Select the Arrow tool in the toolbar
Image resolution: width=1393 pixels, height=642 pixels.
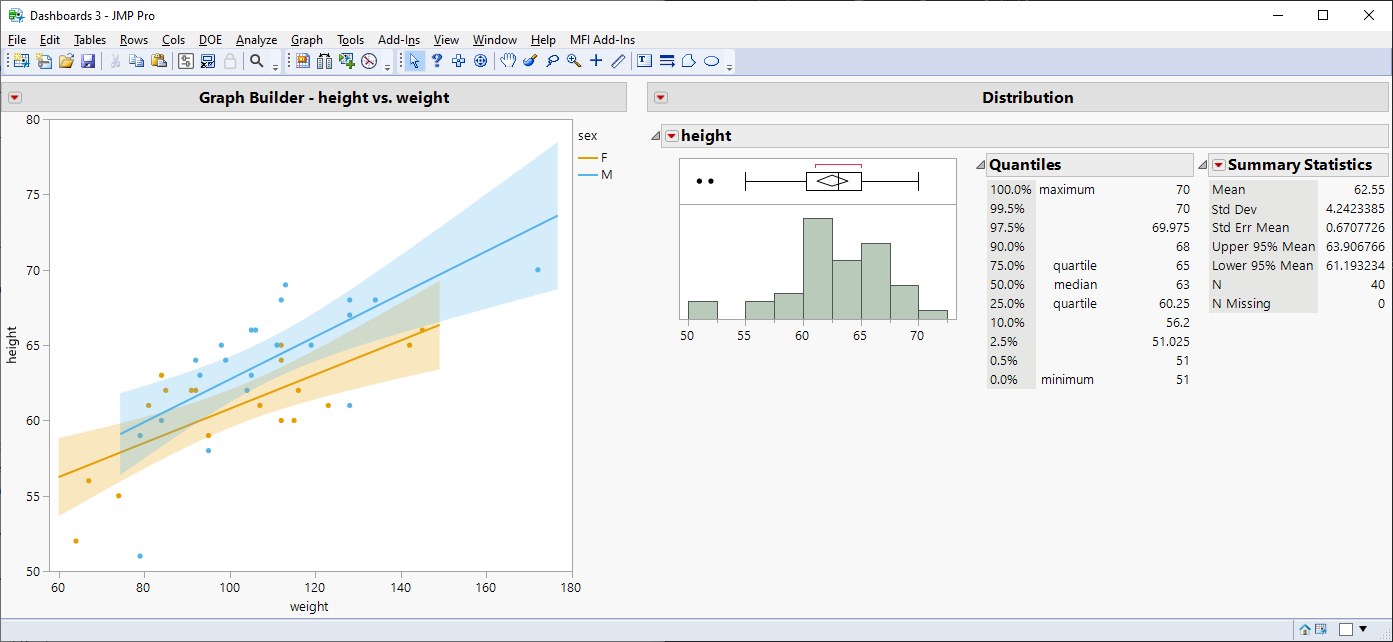pyautogui.click(x=414, y=61)
